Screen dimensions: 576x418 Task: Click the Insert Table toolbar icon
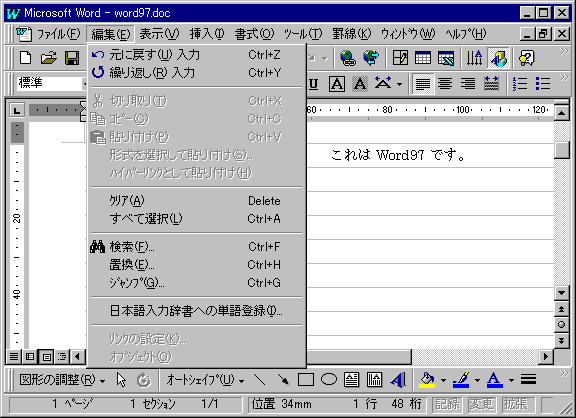(423, 58)
